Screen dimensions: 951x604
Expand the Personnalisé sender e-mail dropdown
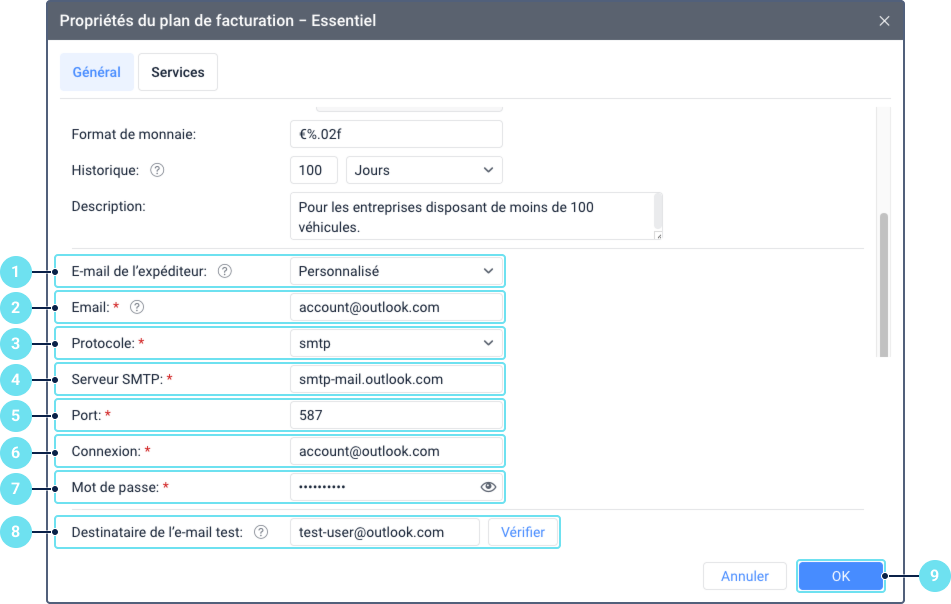tap(396, 271)
